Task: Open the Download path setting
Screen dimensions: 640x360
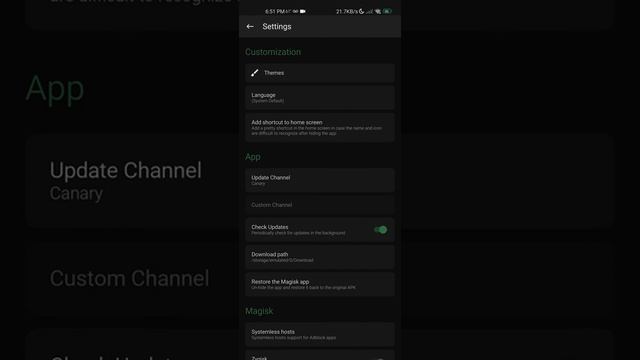Action: pyautogui.click(x=320, y=257)
